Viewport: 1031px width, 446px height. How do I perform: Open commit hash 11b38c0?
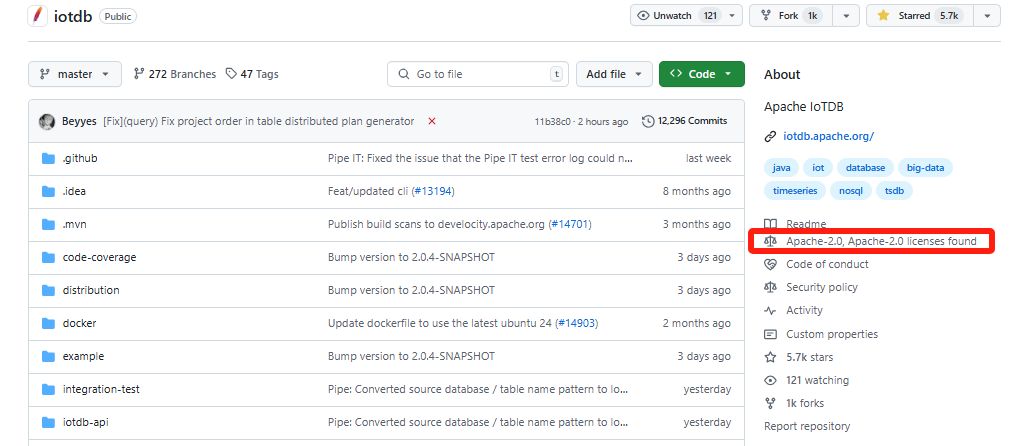tap(552, 122)
